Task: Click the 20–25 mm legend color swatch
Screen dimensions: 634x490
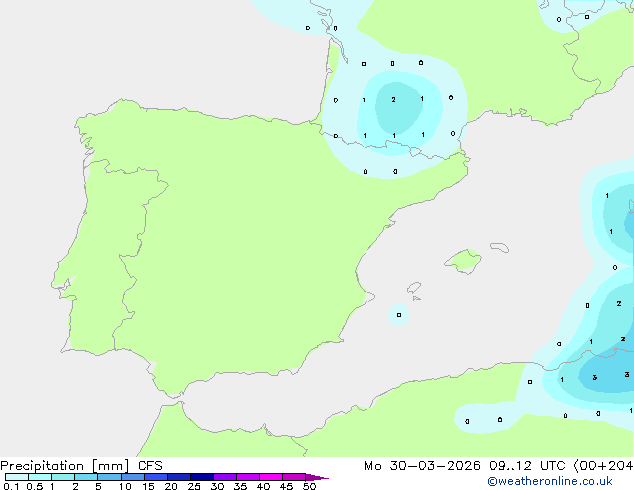Action: pos(179,477)
